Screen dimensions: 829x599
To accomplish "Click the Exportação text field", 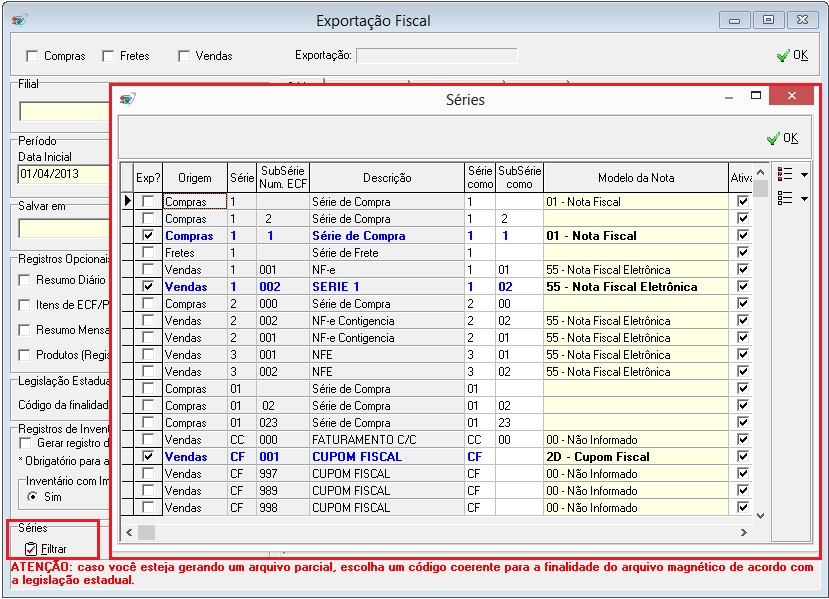I will click(x=437, y=56).
